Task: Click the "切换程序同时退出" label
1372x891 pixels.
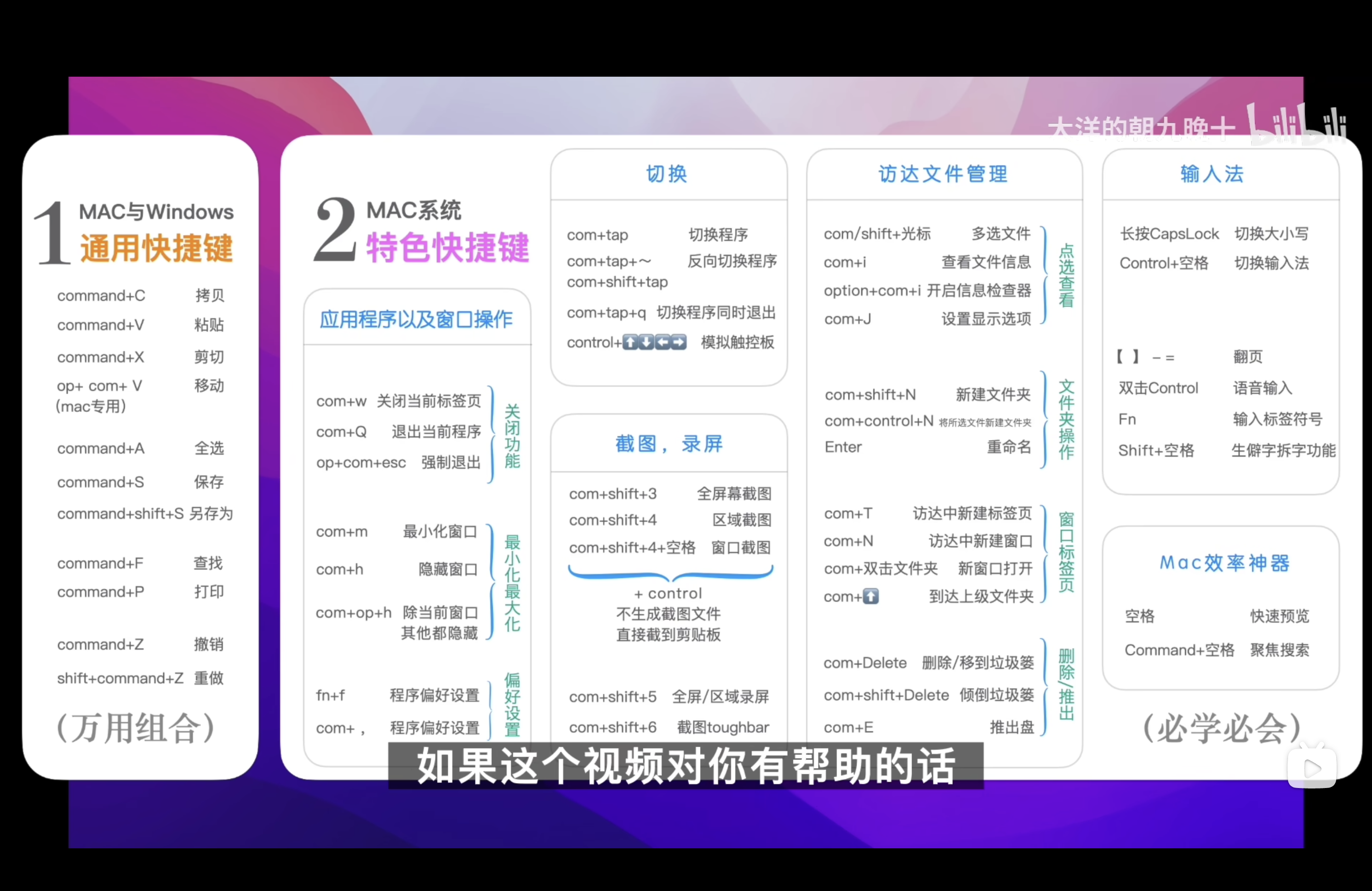Action: [716, 313]
